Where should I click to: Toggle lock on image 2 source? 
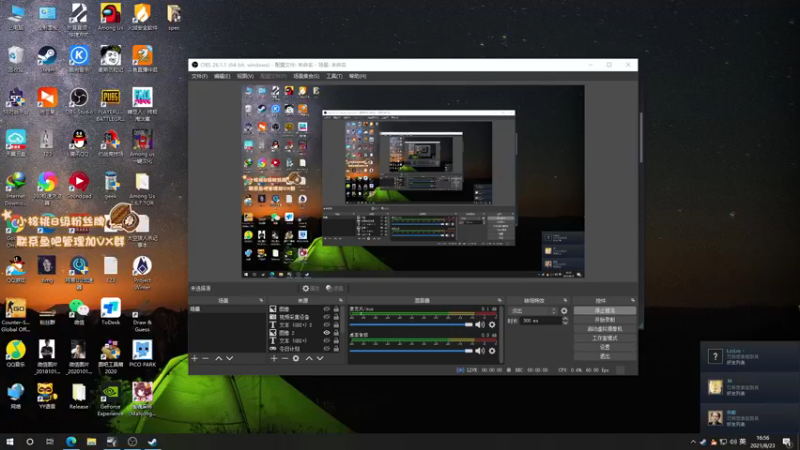tap(336, 333)
